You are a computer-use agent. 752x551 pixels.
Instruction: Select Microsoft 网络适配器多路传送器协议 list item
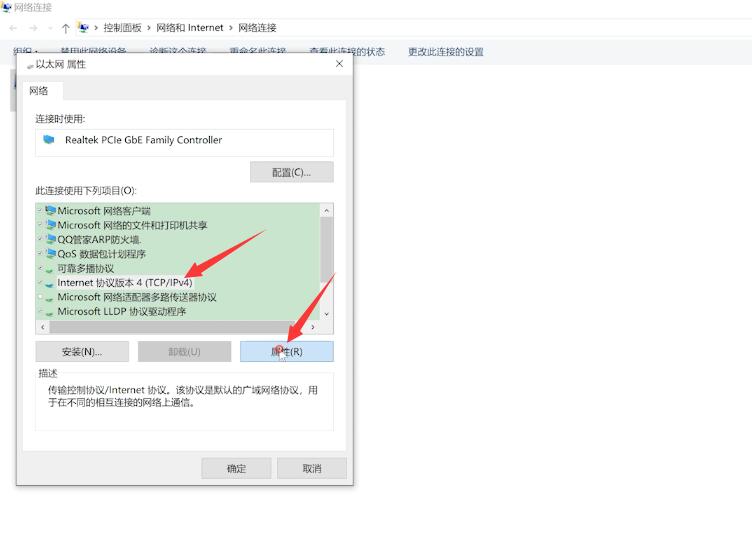tap(137, 297)
